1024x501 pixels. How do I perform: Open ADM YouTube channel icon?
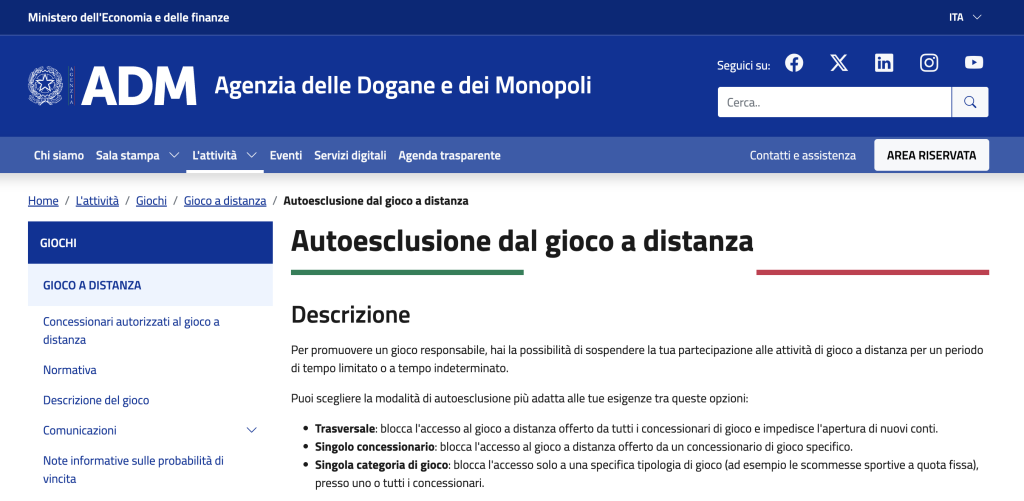pyautogui.click(x=974, y=63)
